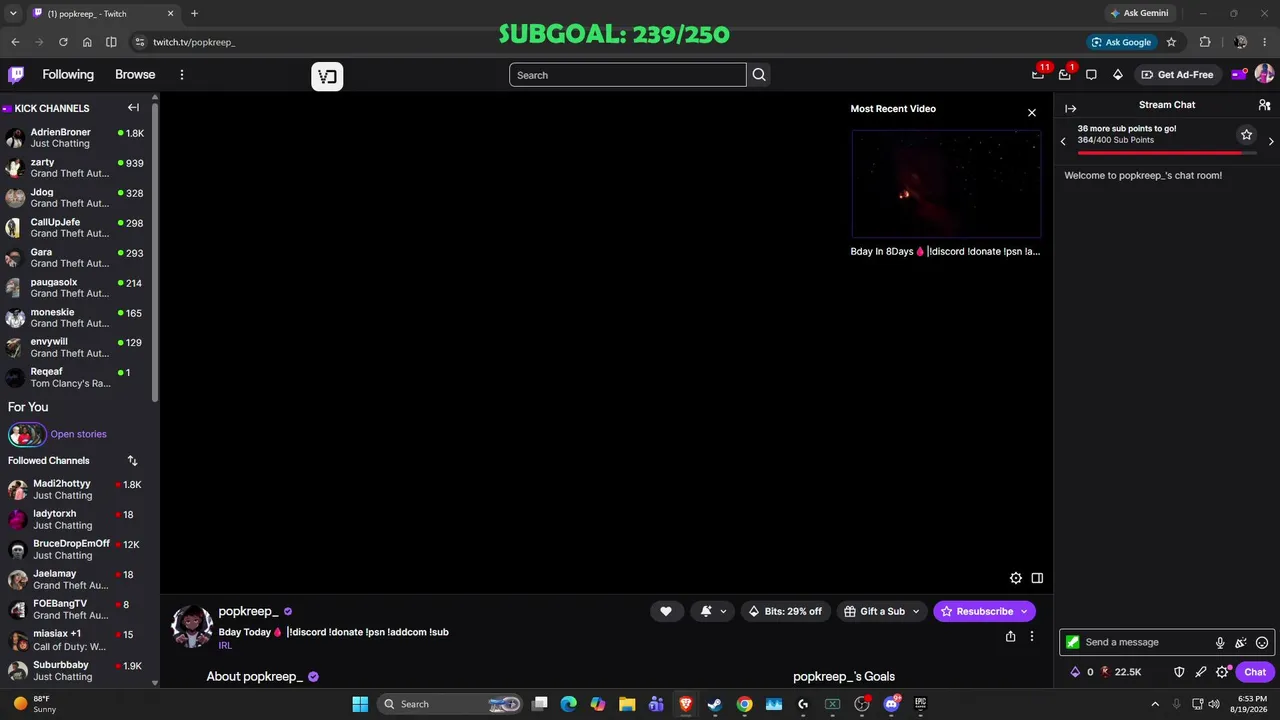1280x720 pixels.
Task: Launch Steam from the taskbar
Action: [x=715, y=704]
